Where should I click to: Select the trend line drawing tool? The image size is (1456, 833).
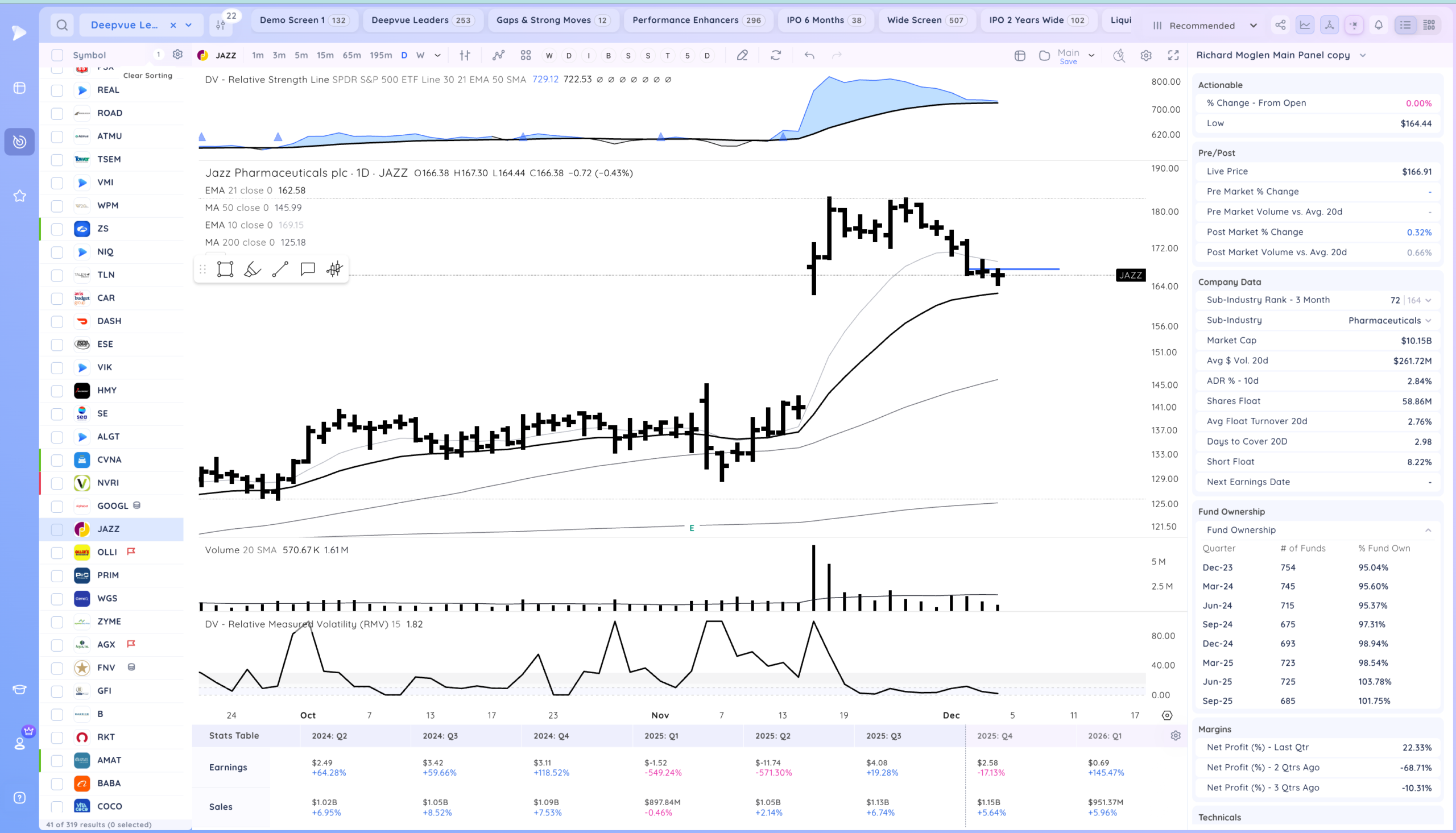tap(280, 269)
